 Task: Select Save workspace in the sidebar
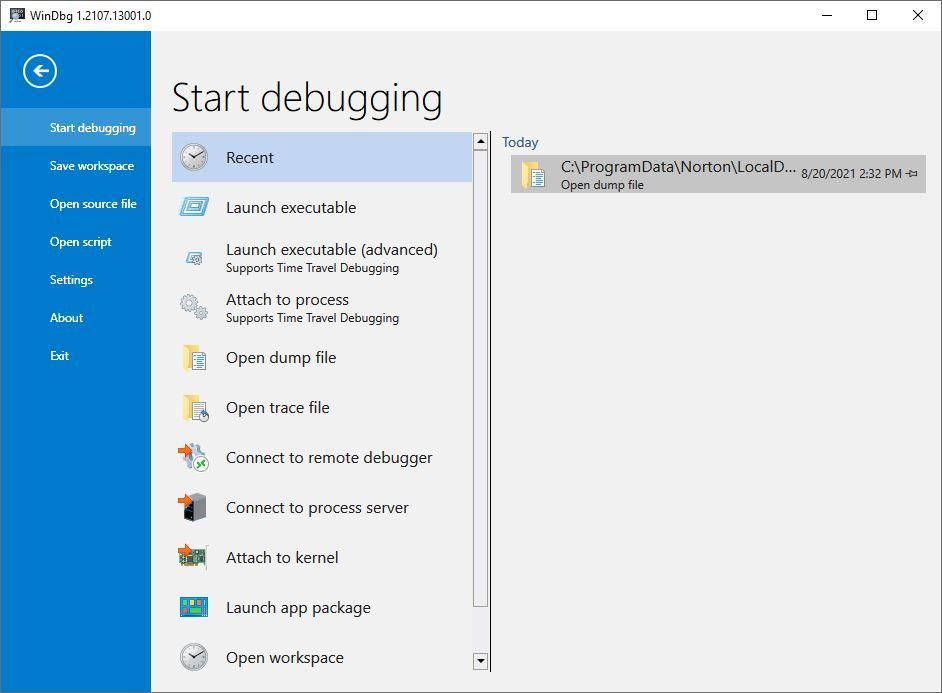(92, 165)
